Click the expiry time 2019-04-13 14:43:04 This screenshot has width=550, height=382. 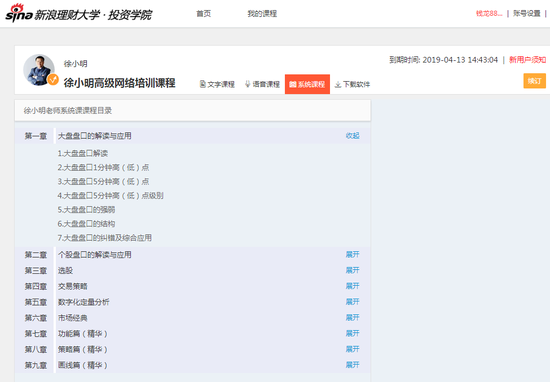coord(460,60)
